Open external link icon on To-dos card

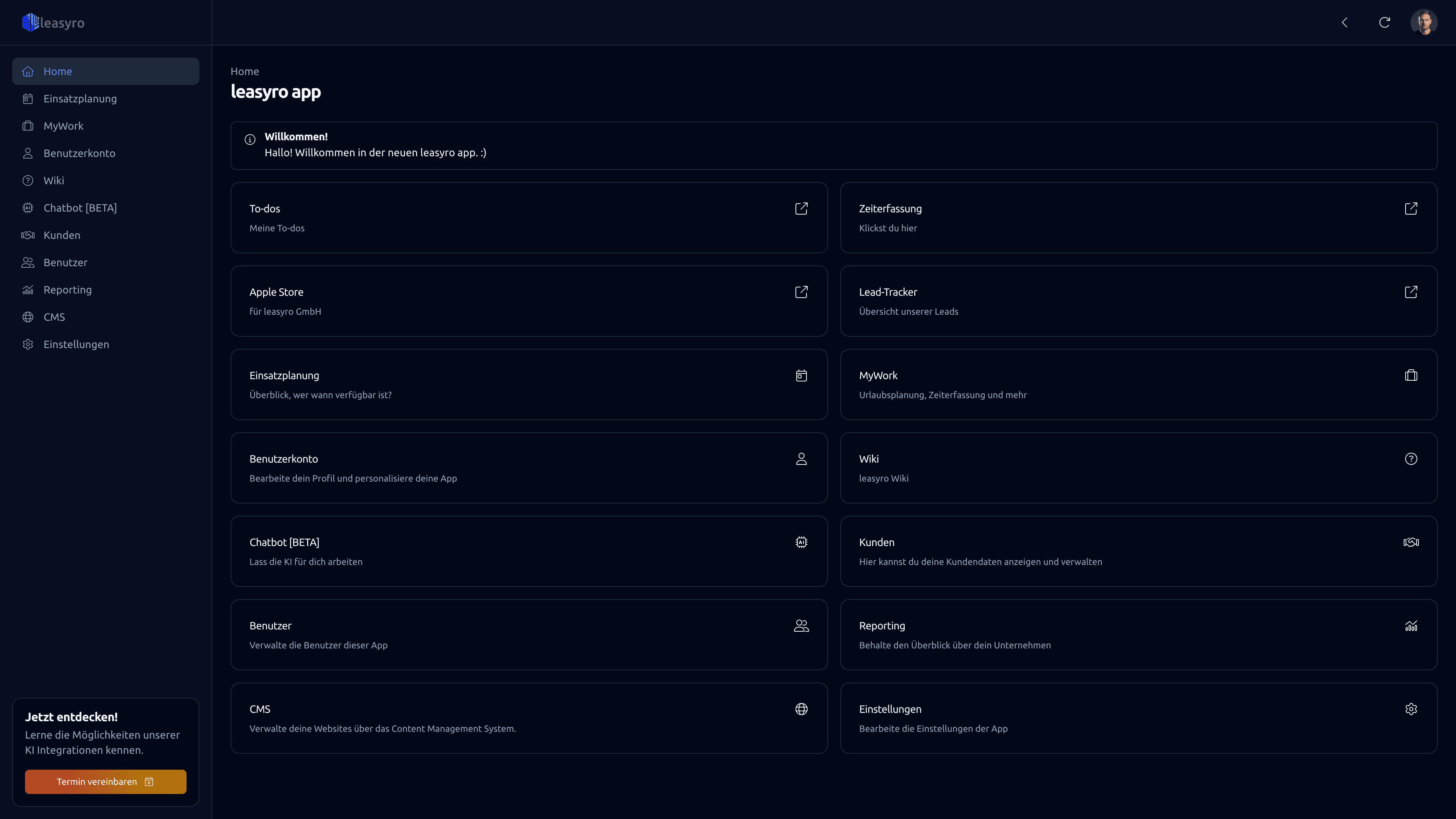coord(801,209)
